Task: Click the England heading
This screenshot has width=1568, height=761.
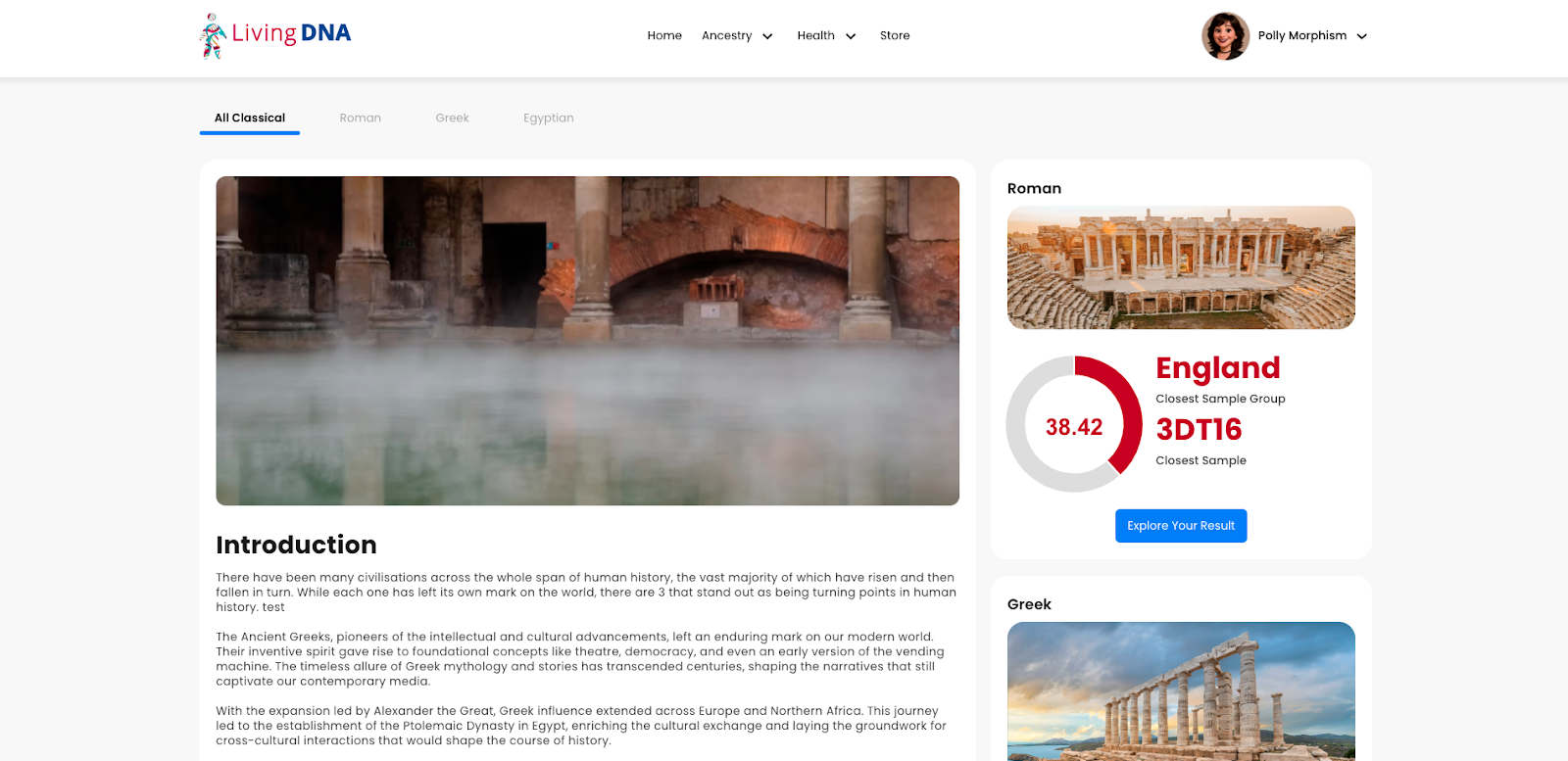Action: [1218, 368]
